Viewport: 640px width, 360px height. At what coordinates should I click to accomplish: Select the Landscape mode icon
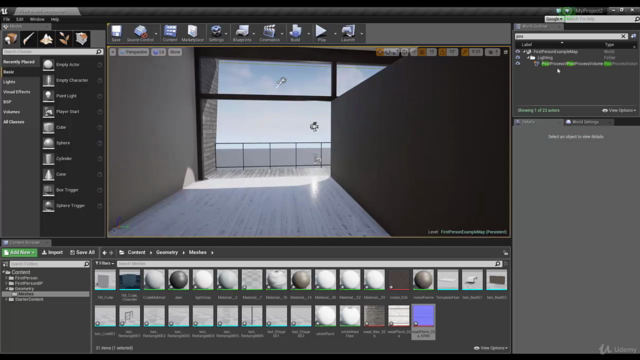point(47,39)
